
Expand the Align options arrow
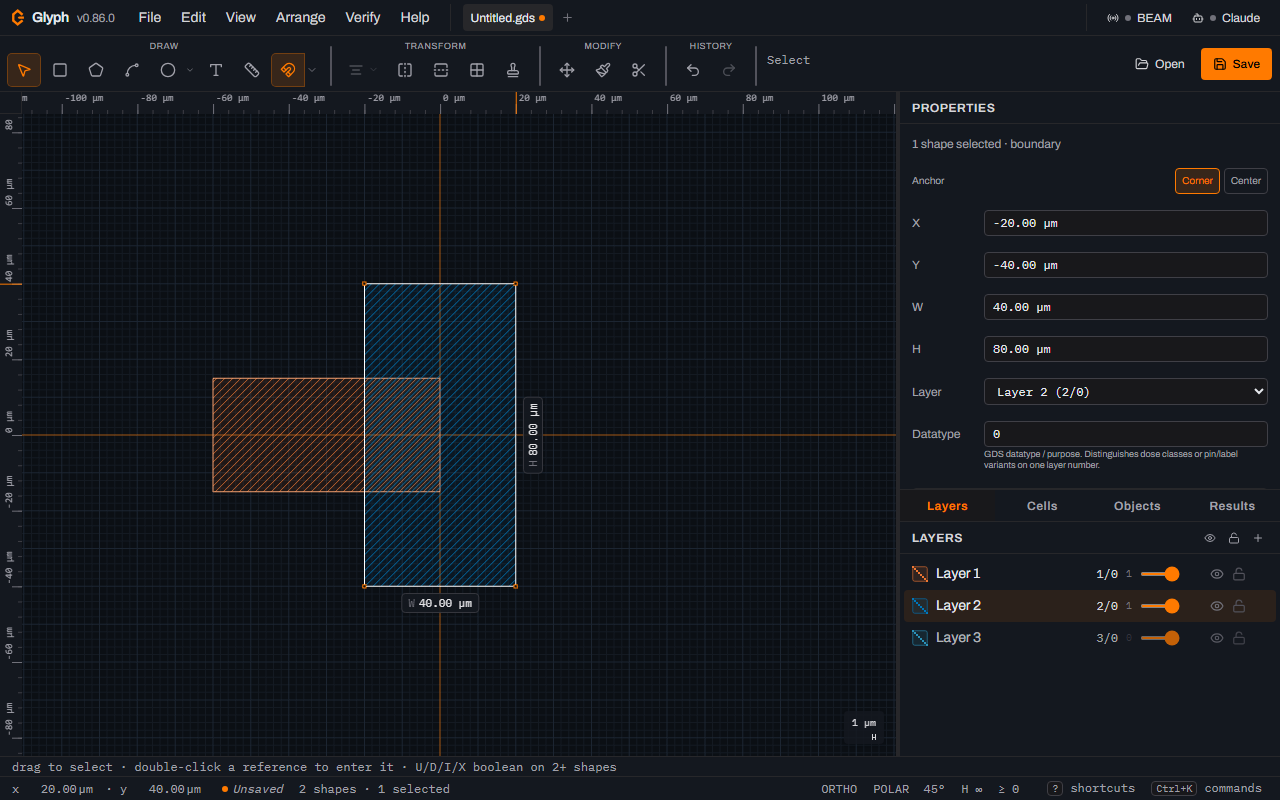click(x=373, y=70)
